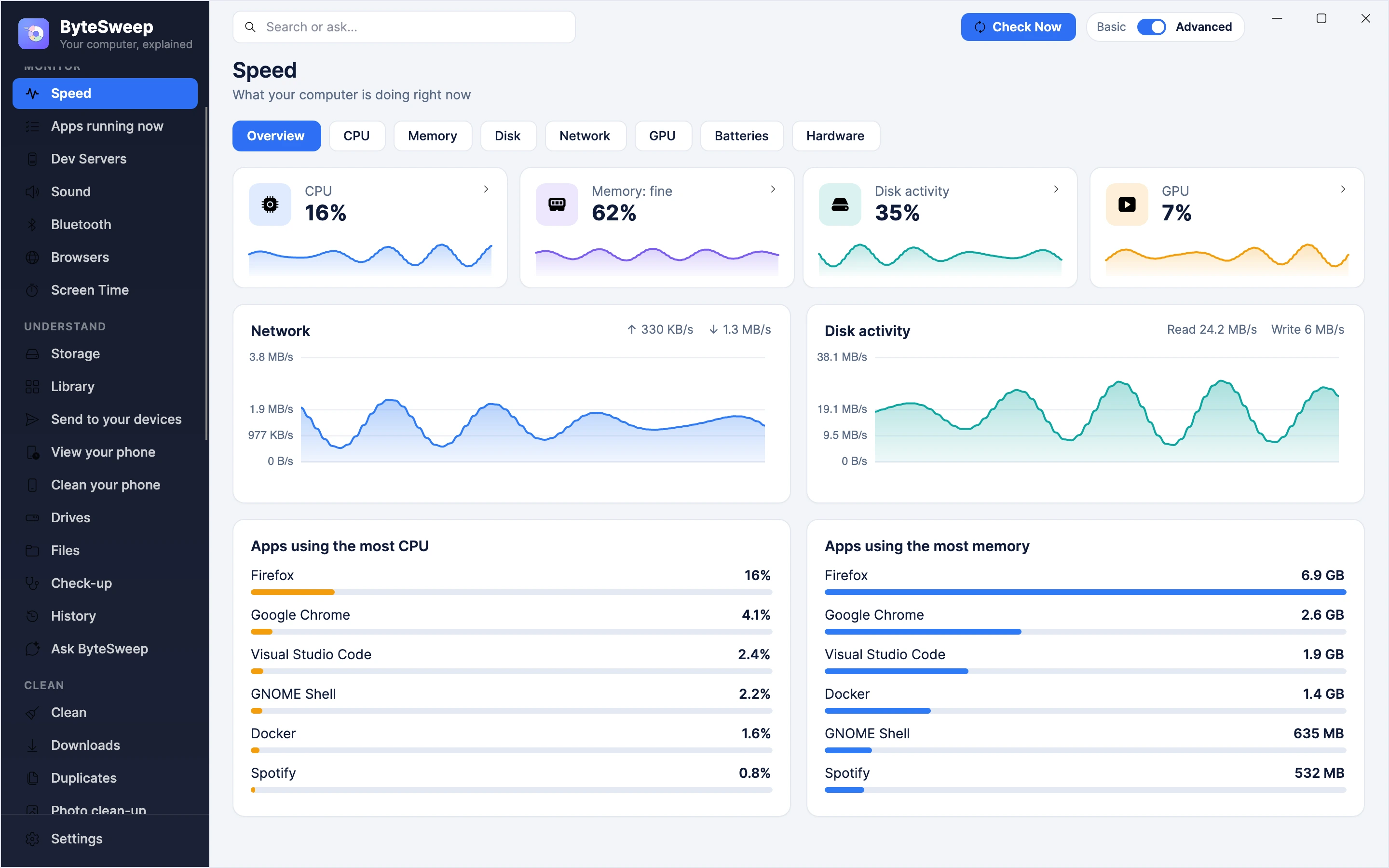Click the Downloads arrow icon
The width and height of the screenshot is (1389, 868).
tap(33, 745)
